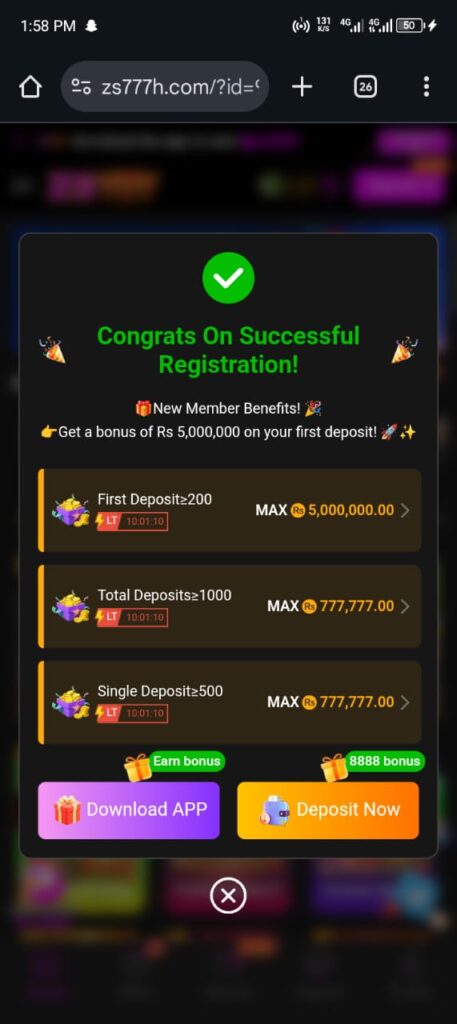Tap the site settings icon in address bar
The image size is (457, 1024).
click(81, 87)
